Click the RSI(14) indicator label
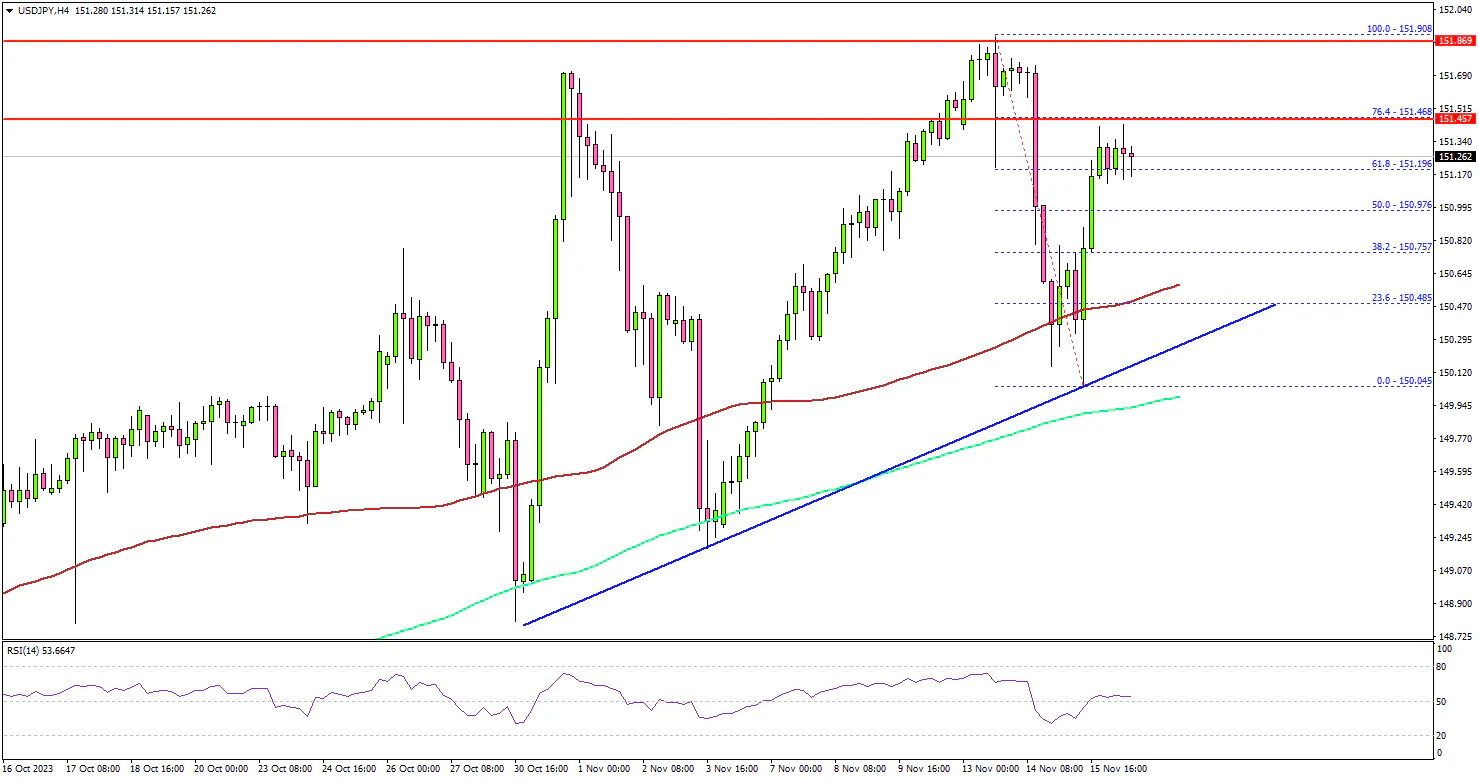 (x=40, y=651)
